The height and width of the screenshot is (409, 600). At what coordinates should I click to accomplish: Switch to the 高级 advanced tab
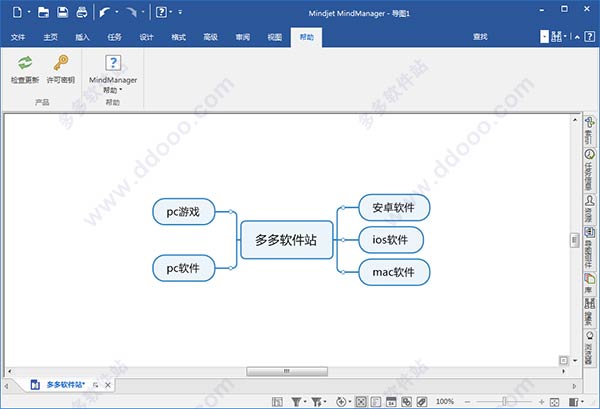tap(210, 37)
